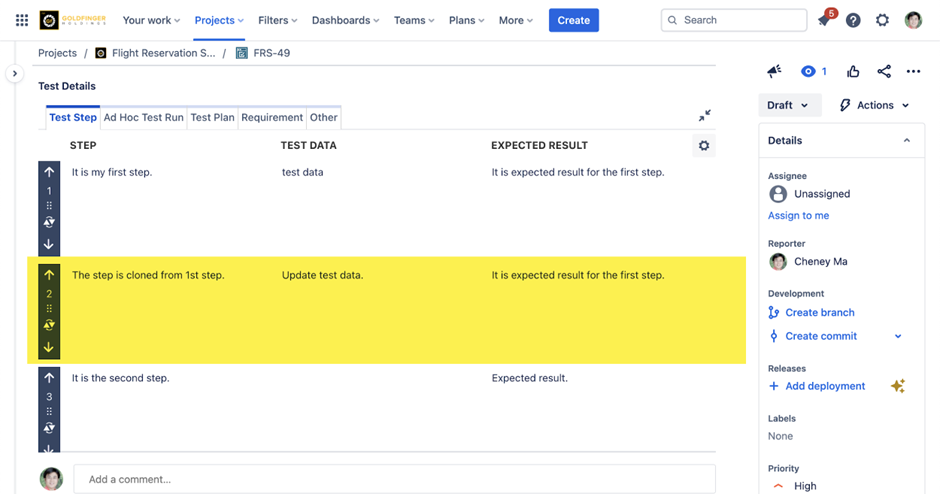Open the Draft status dropdown
Image resolution: width=940 pixels, height=494 pixels.
(x=789, y=105)
